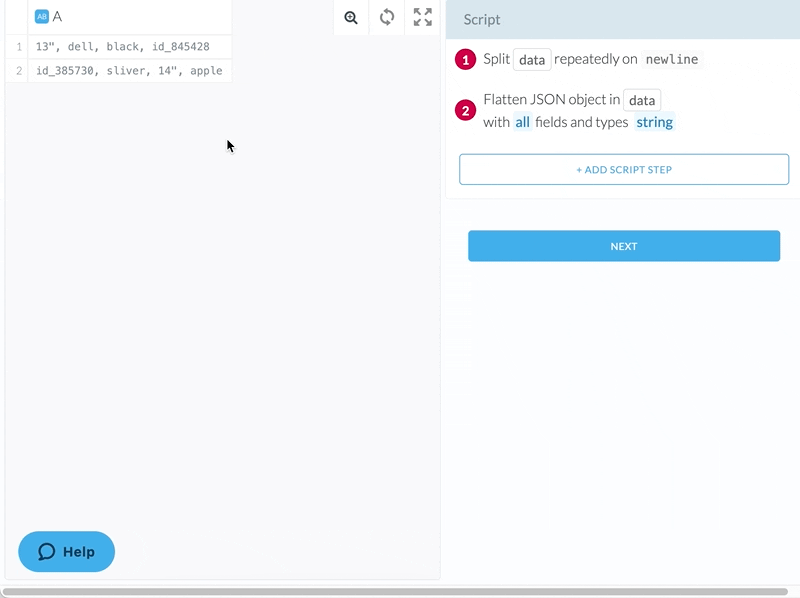This screenshot has height=598, width=800.
Task: Click the AB text-type icon on column A
Action: (x=41, y=16)
